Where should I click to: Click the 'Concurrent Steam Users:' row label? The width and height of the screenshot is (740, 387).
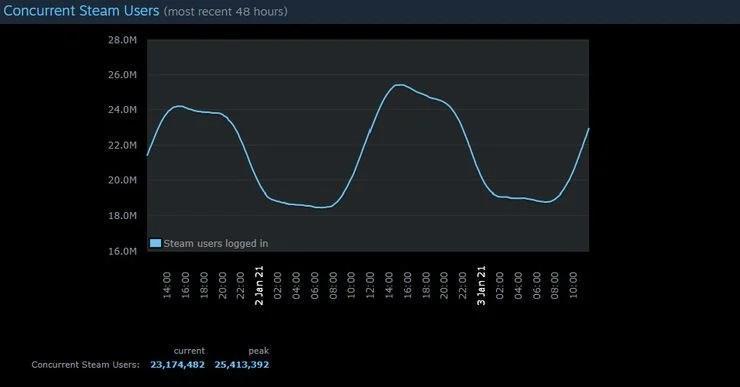click(85, 364)
